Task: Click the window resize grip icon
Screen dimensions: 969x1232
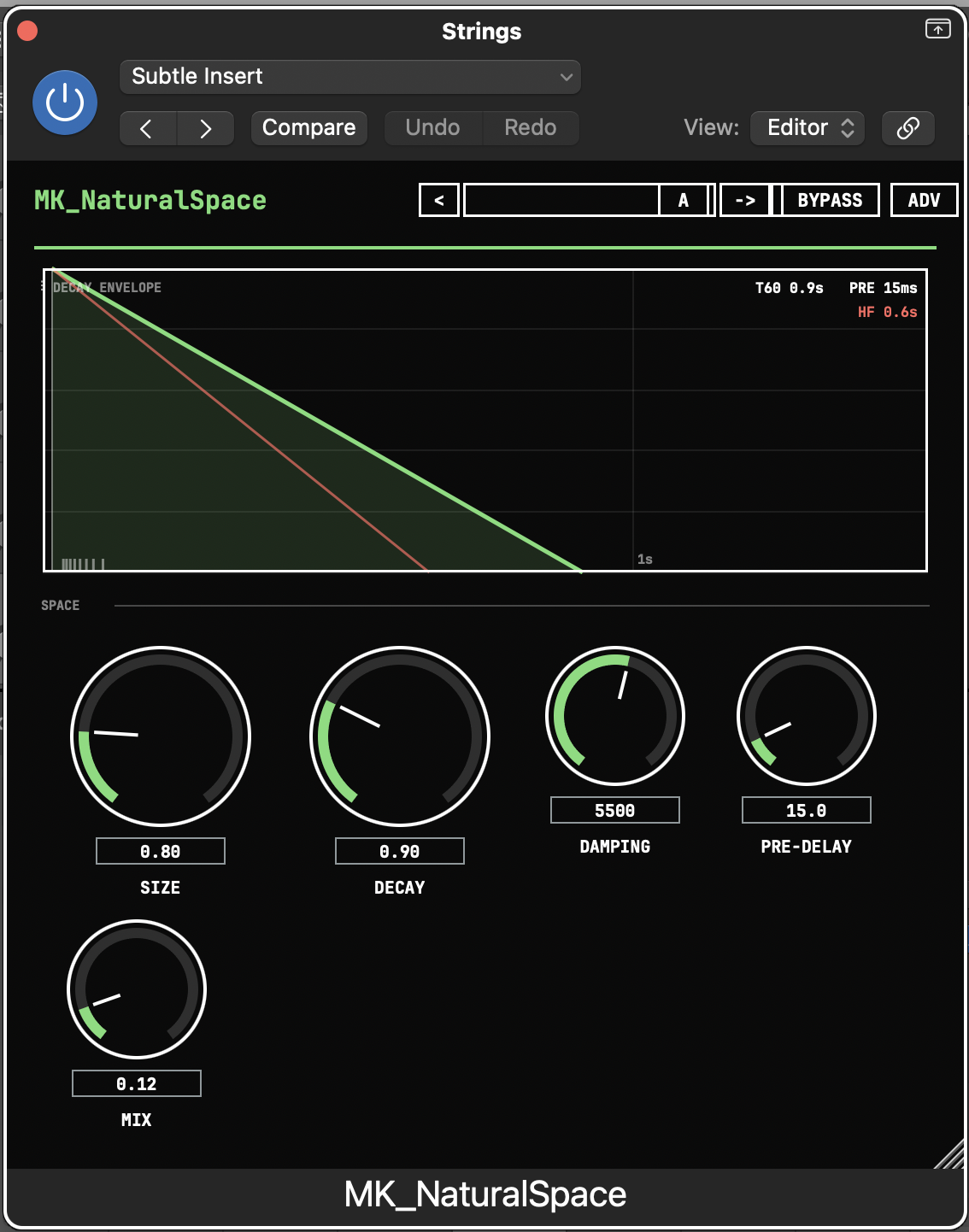Action: (949, 1153)
